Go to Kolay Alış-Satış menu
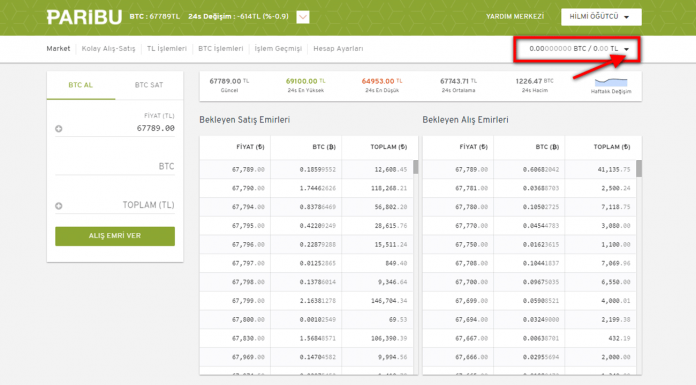The height and width of the screenshot is (385, 696). point(108,49)
